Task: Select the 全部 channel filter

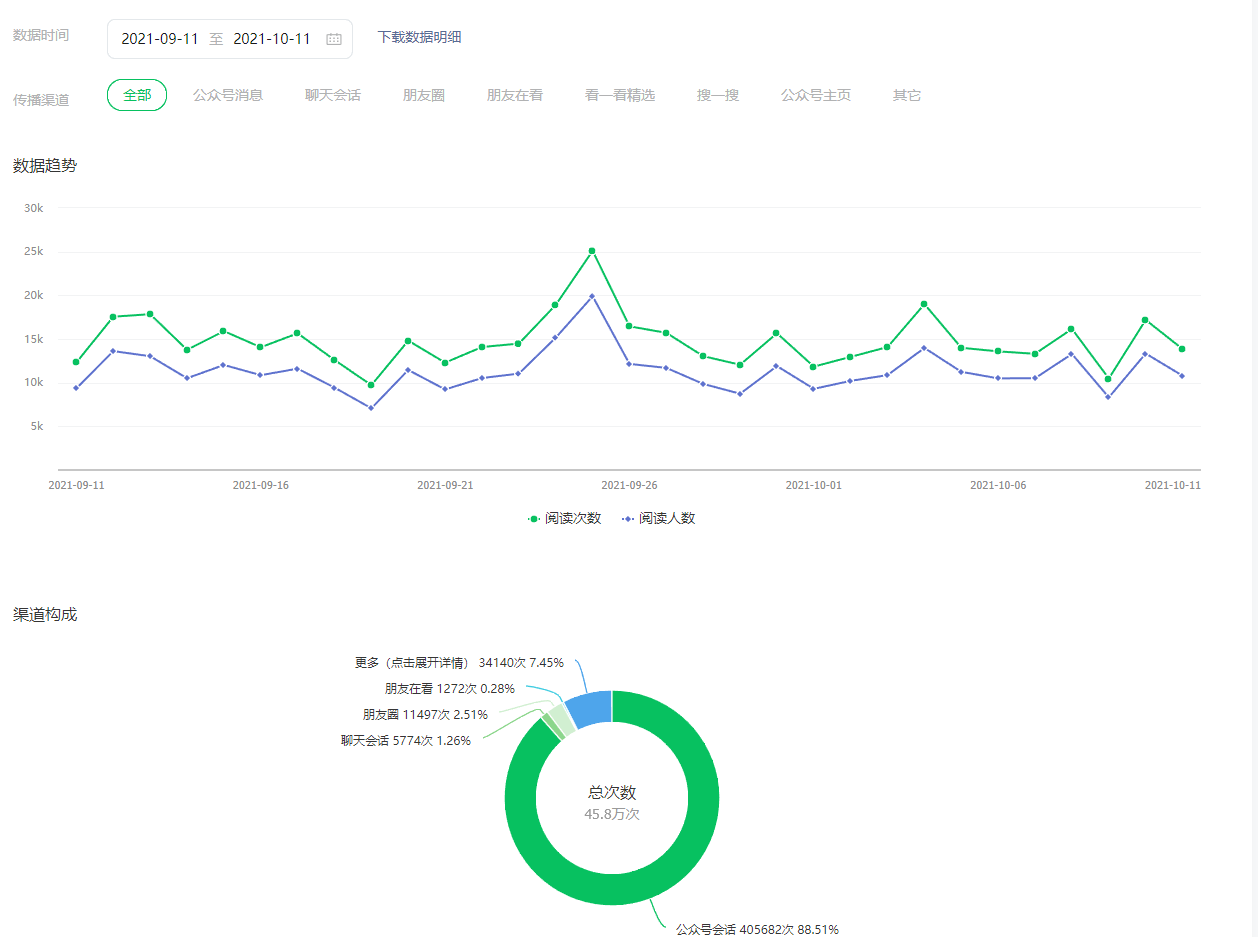Action: tap(137, 95)
